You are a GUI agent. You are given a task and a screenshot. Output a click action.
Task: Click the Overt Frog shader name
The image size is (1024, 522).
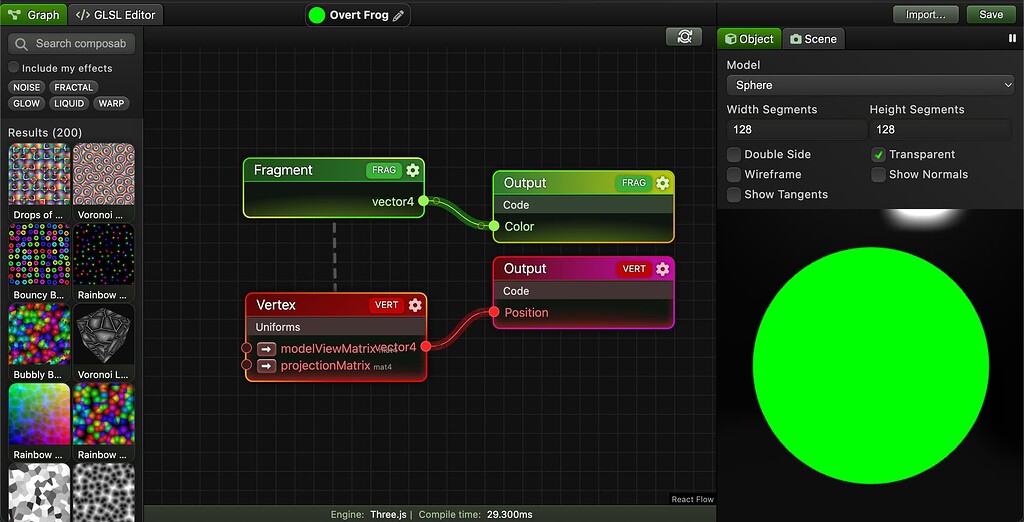[359, 16]
